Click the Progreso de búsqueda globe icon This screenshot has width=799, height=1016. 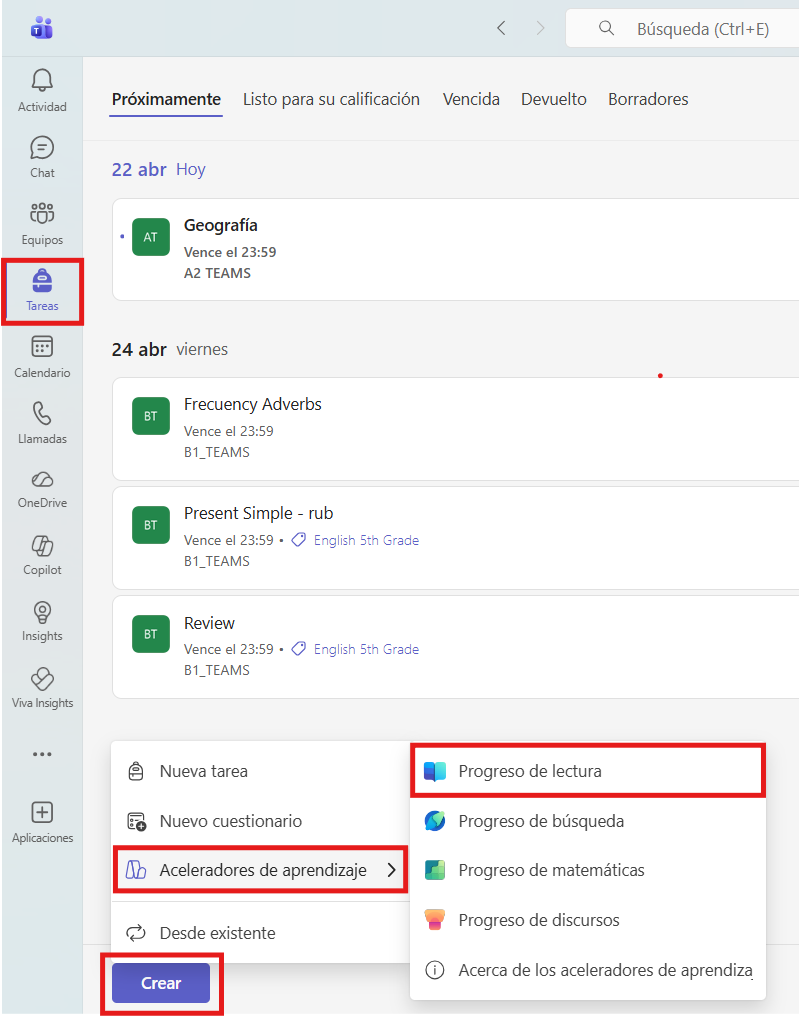click(435, 821)
